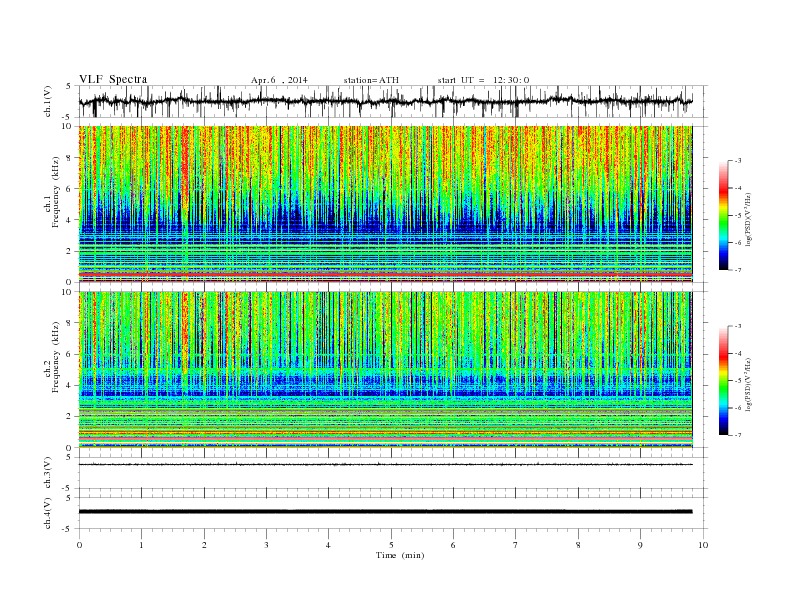792x612 pixels.
Task: Click the "2" kHz tick of ch.2 spectrogram
Action: (69, 417)
